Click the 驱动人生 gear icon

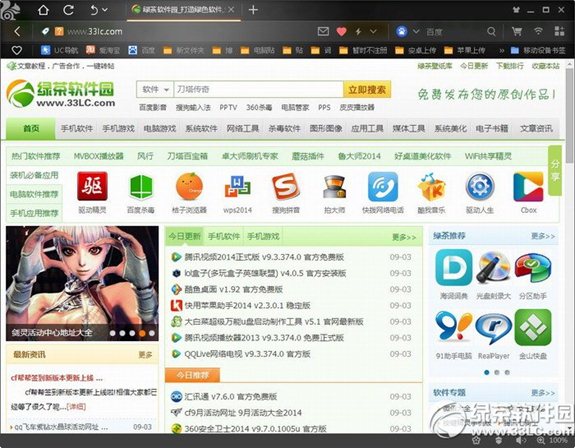[x=480, y=186]
